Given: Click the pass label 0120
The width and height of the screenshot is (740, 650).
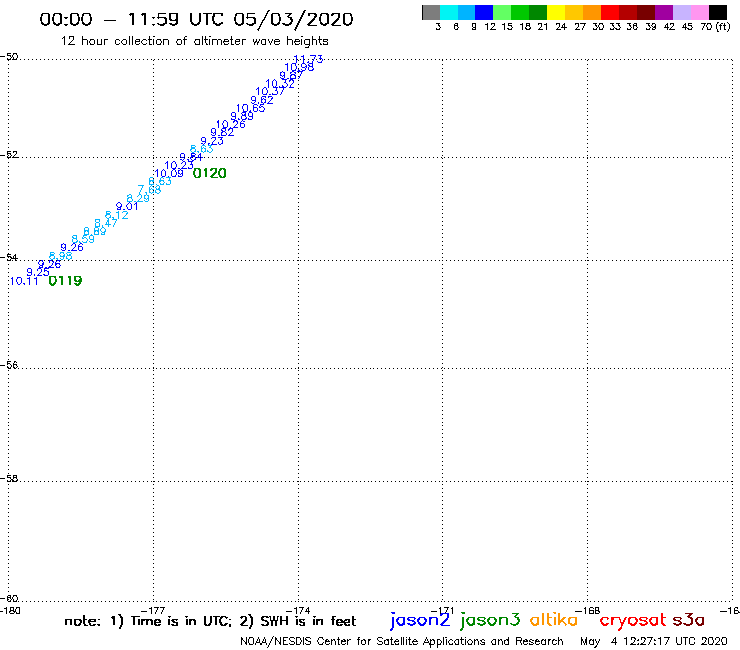Looking at the screenshot, I should pyautogui.click(x=210, y=173).
